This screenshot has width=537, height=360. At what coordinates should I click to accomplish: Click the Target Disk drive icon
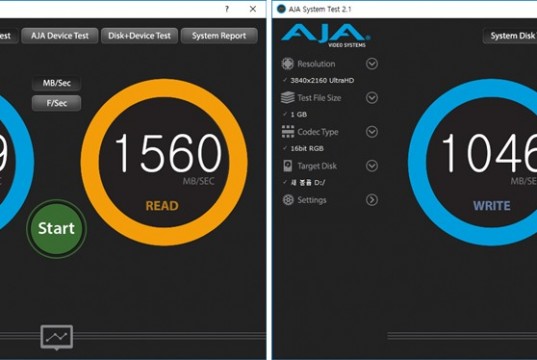click(x=288, y=166)
